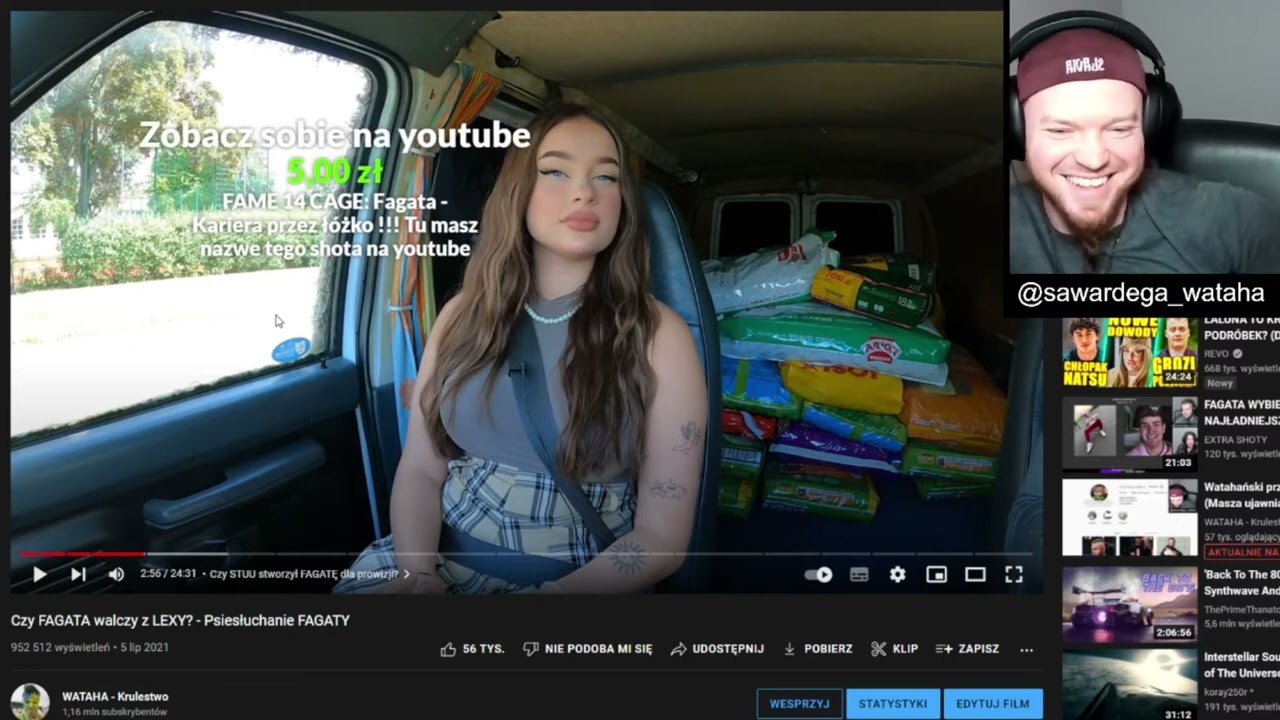This screenshot has height=720, width=1280.
Task: Click the 'NIE PODOBA MI SIĘ' dislike button
Action: pyautogui.click(x=588, y=649)
